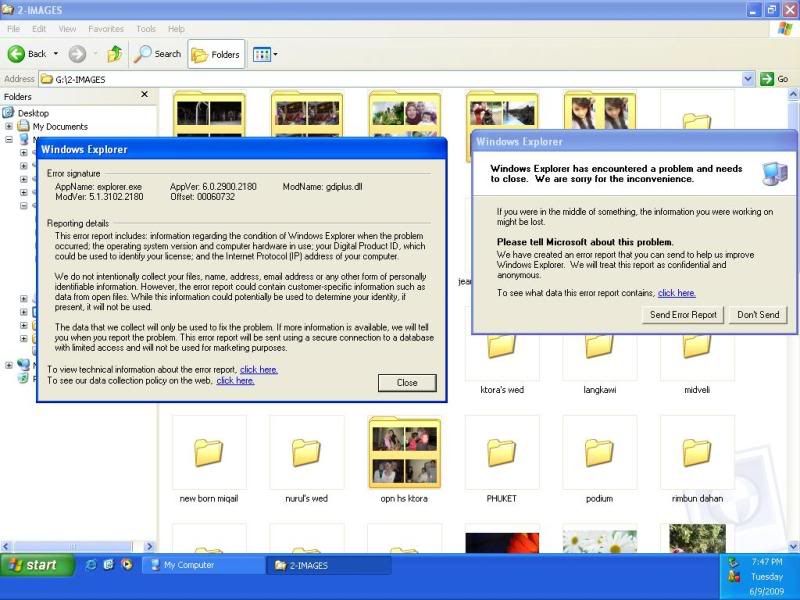Switch to My Computer taskbar button
This screenshot has width=800, height=600.
[204, 565]
